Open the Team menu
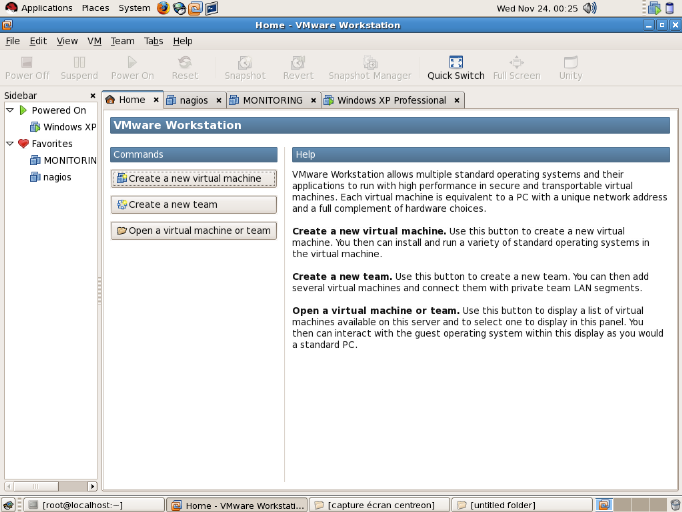Screen dimensions: 682x512 [x=122, y=41]
